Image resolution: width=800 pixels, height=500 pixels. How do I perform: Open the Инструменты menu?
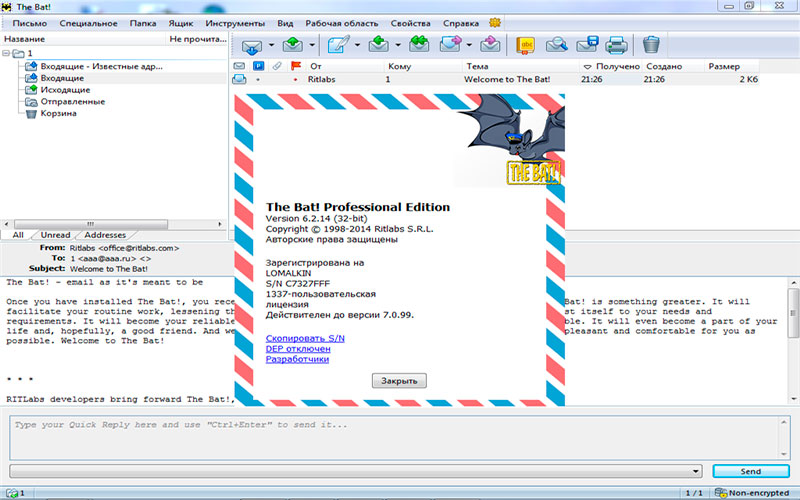[235, 23]
